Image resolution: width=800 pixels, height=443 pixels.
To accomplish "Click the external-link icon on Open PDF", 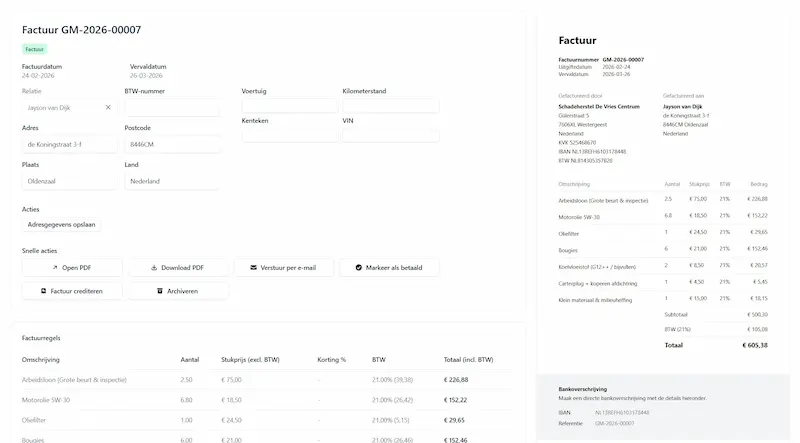I will 55,267.
